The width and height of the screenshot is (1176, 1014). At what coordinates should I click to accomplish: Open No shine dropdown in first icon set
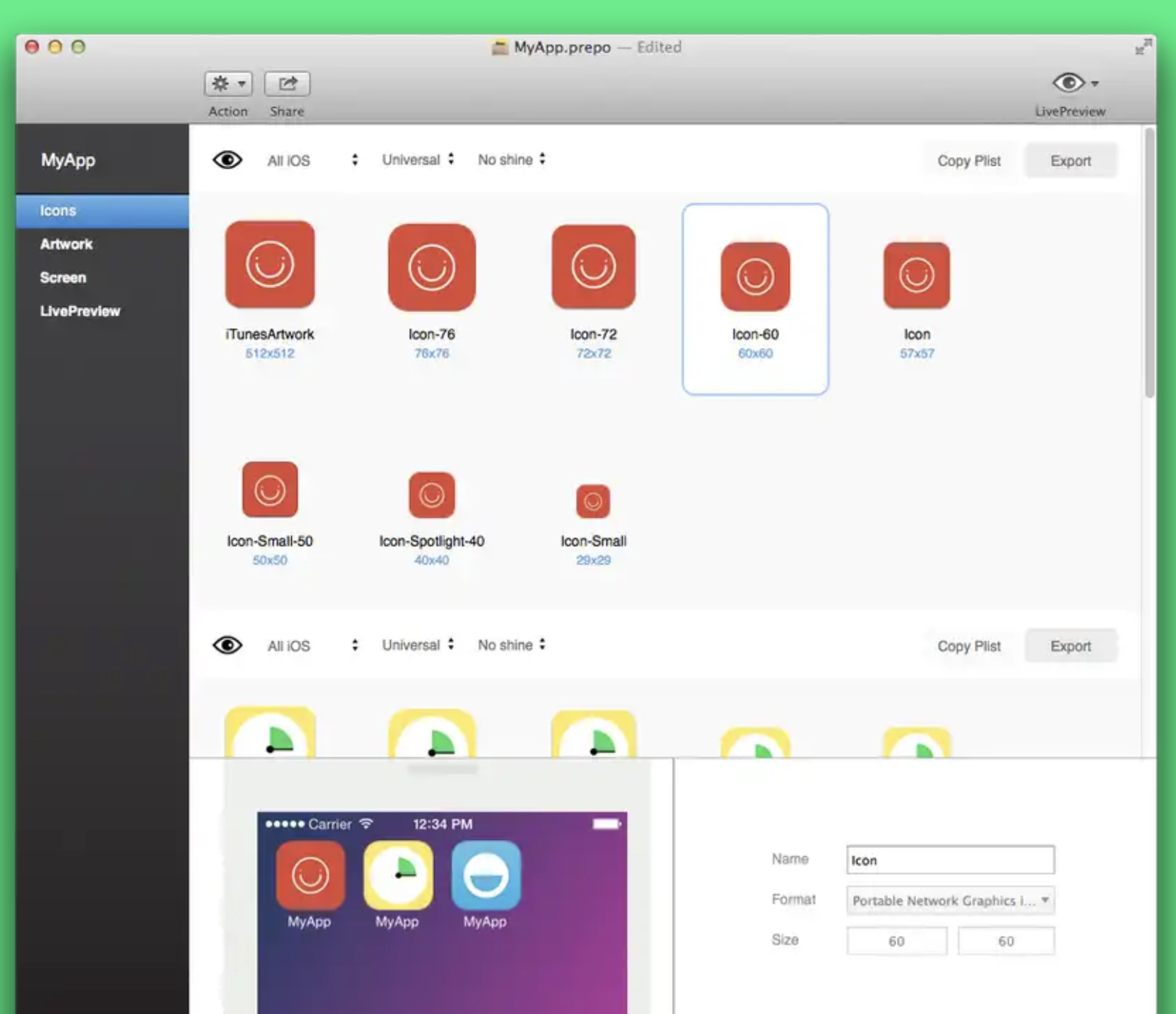point(512,160)
